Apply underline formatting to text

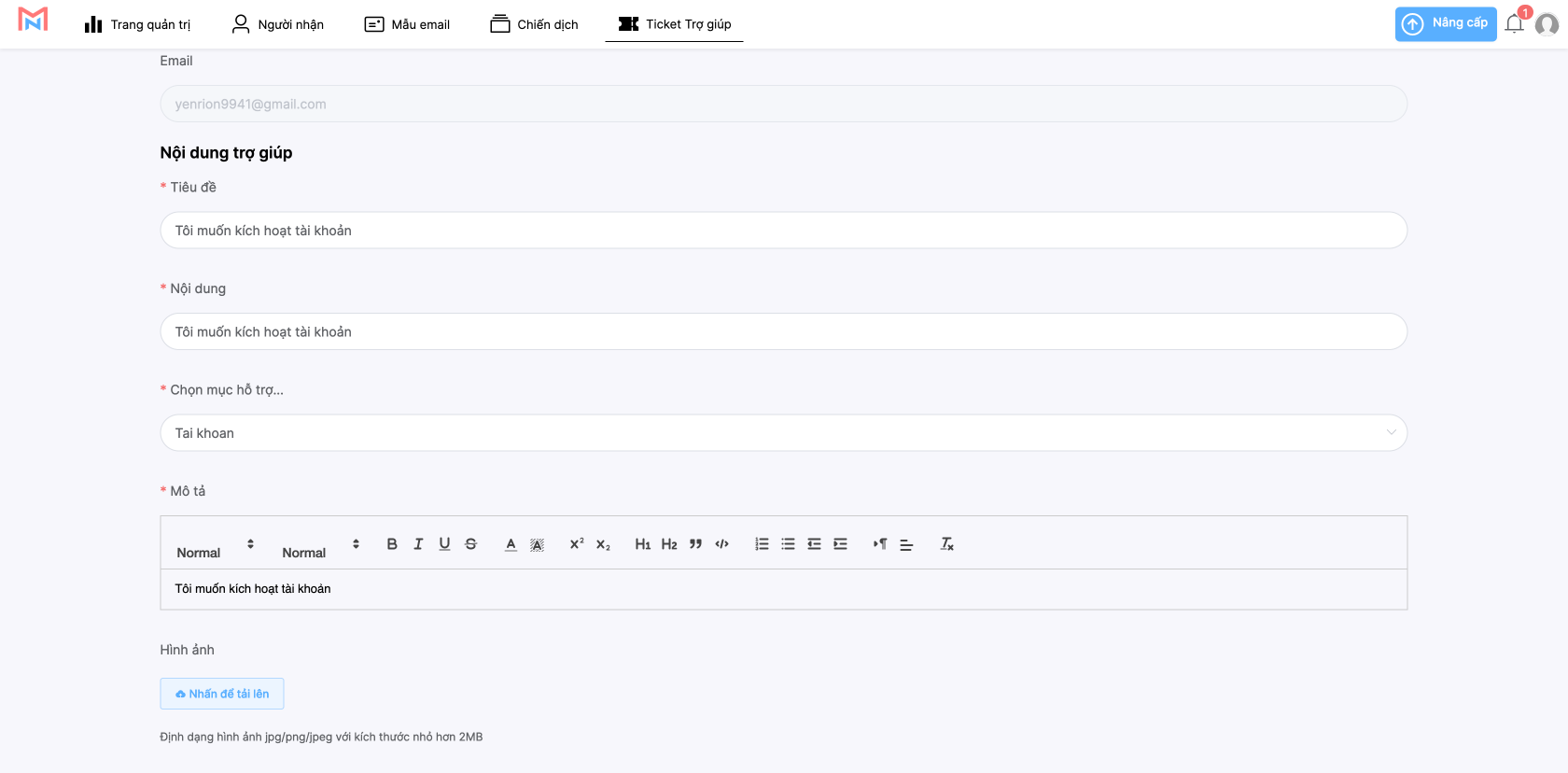click(444, 544)
